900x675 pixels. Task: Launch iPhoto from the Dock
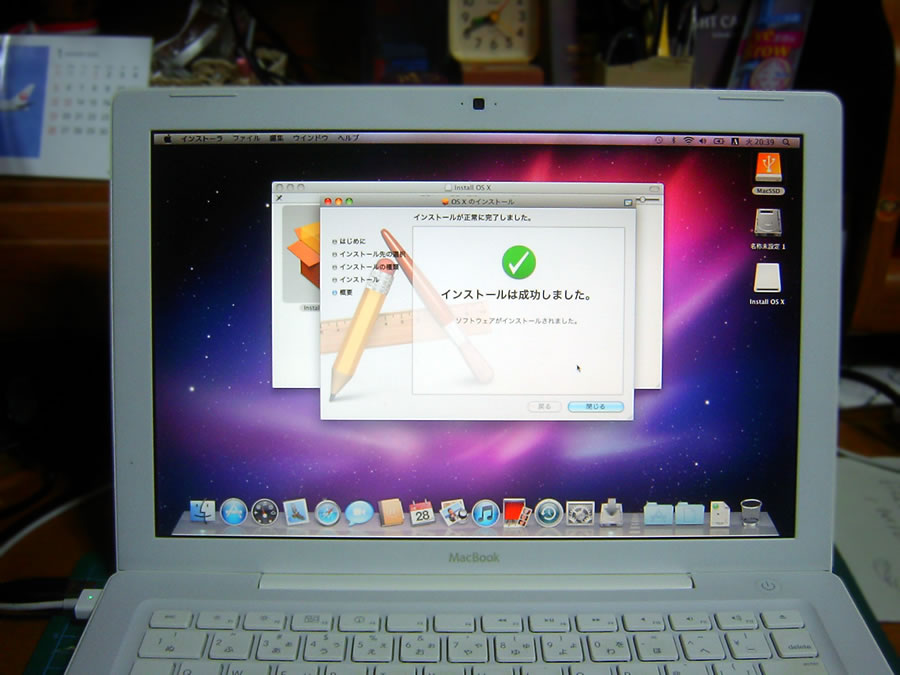(x=453, y=513)
